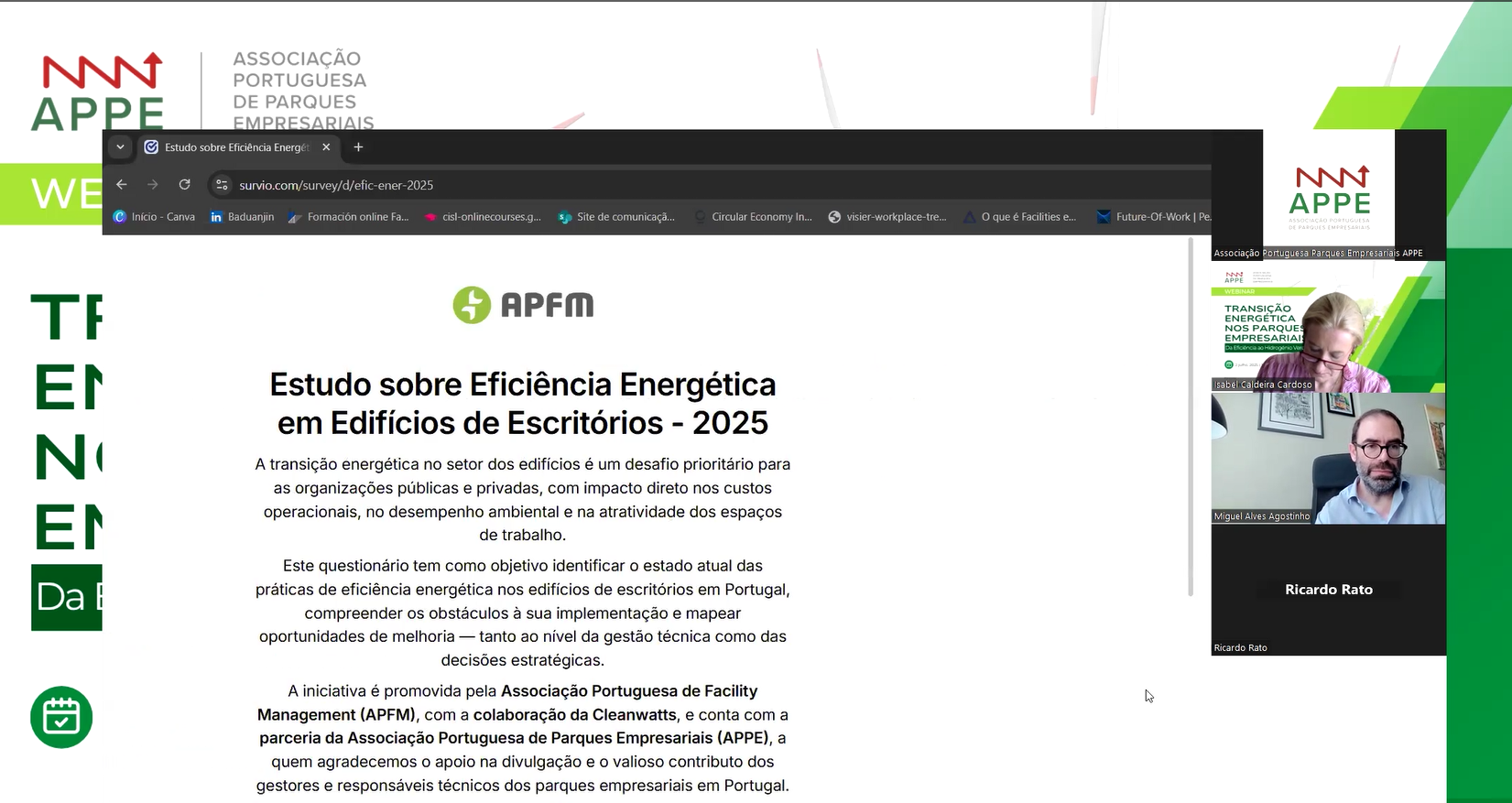Open a new browser tab
Image resolution: width=1512 pixels, height=803 pixels.
click(x=358, y=147)
